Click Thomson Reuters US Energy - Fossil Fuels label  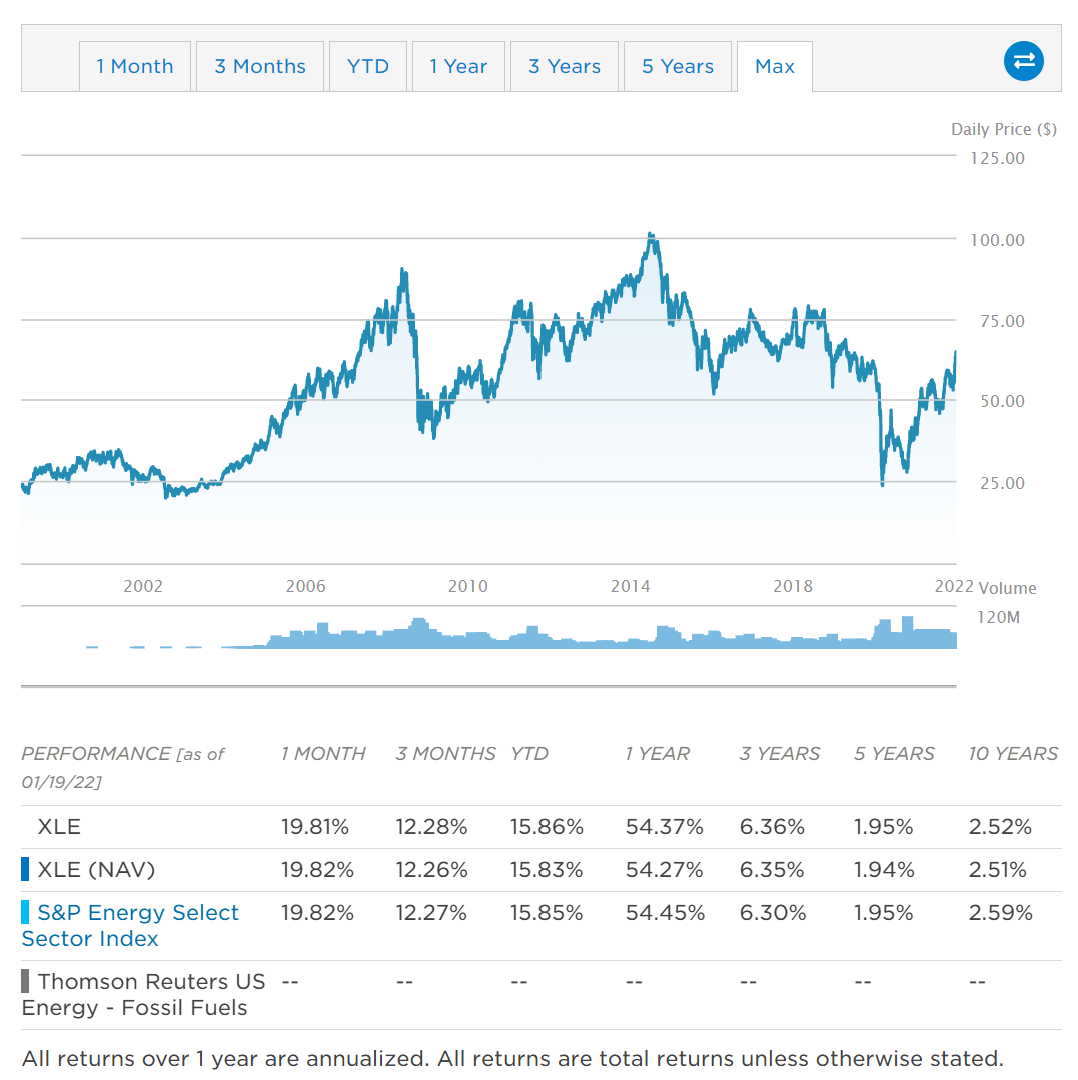(143, 994)
